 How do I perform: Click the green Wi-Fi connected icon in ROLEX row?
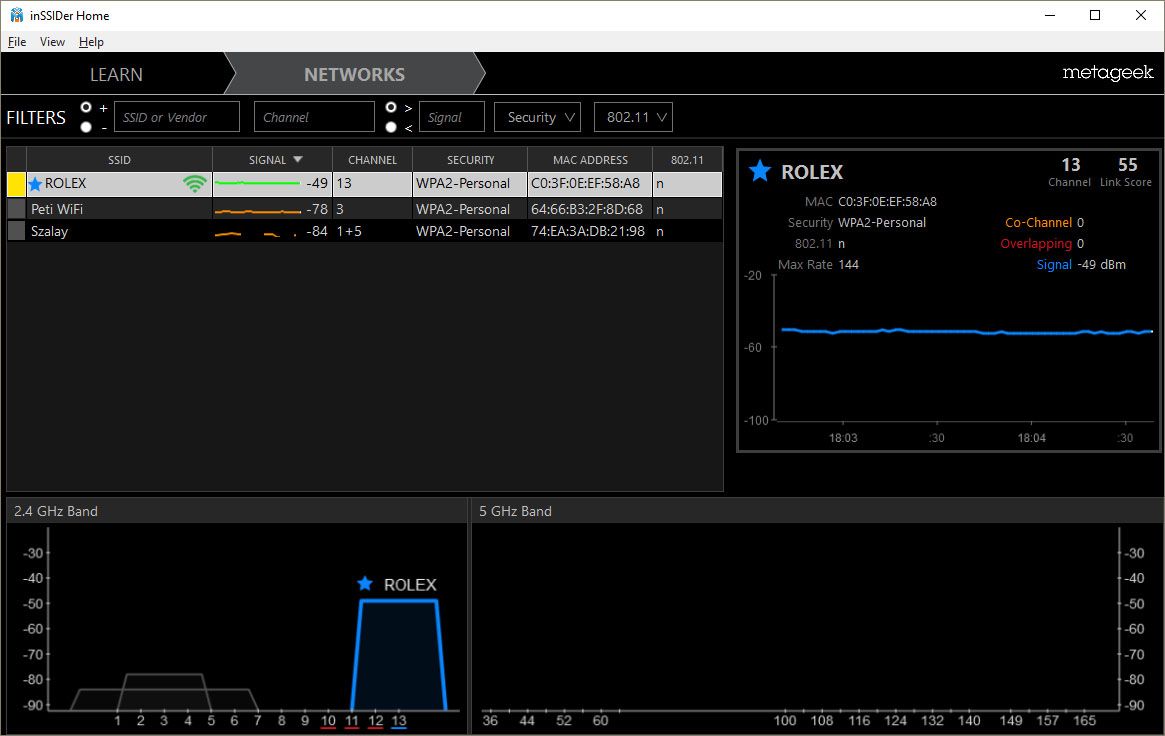195,183
